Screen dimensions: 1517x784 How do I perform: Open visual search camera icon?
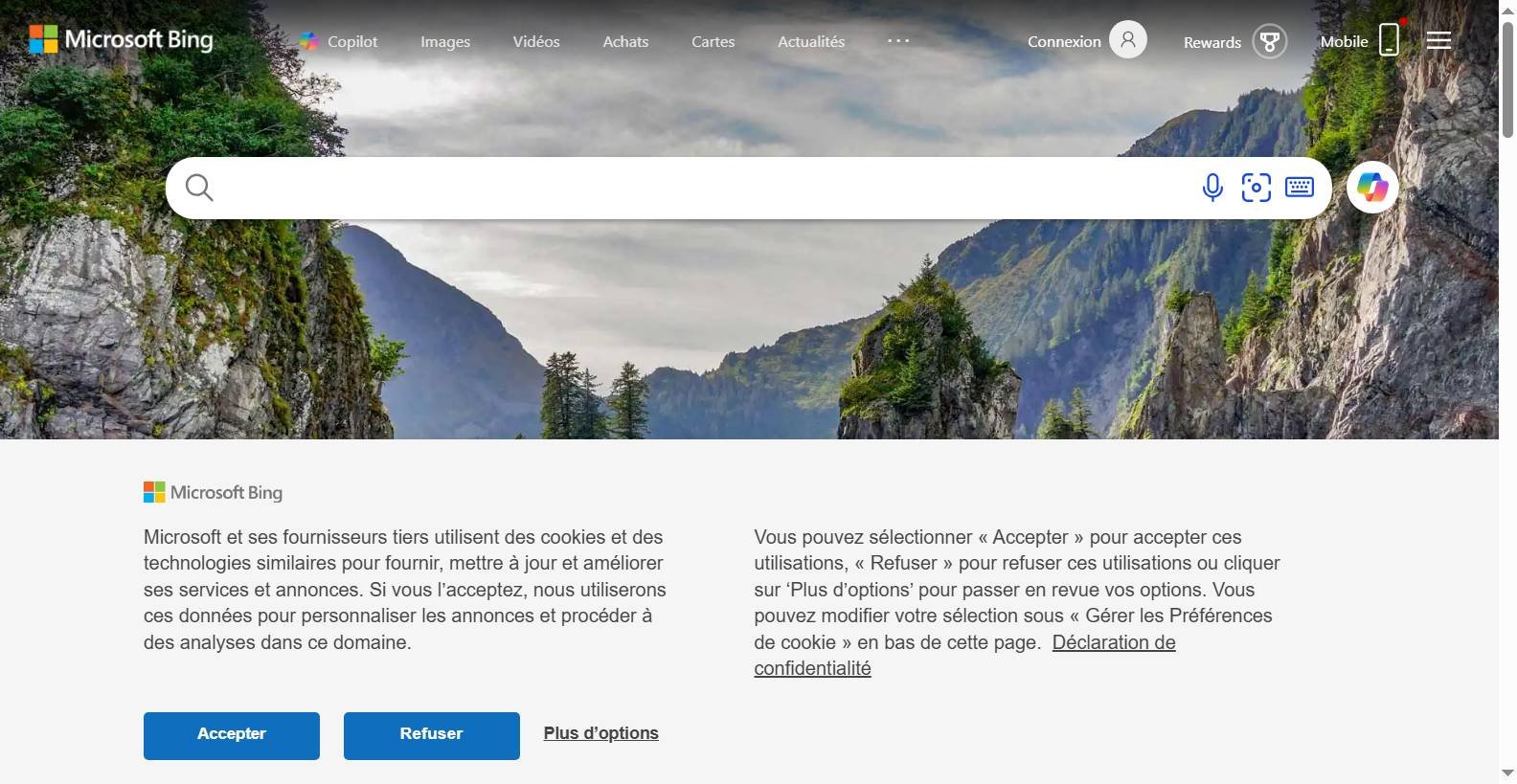tap(1257, 188)
